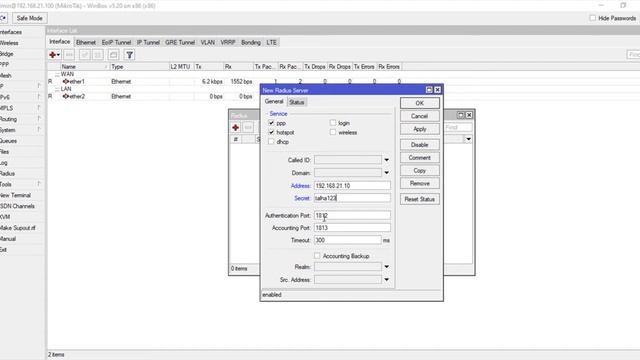
Task: Click the Reset Status button
Action: coord(420,199)
